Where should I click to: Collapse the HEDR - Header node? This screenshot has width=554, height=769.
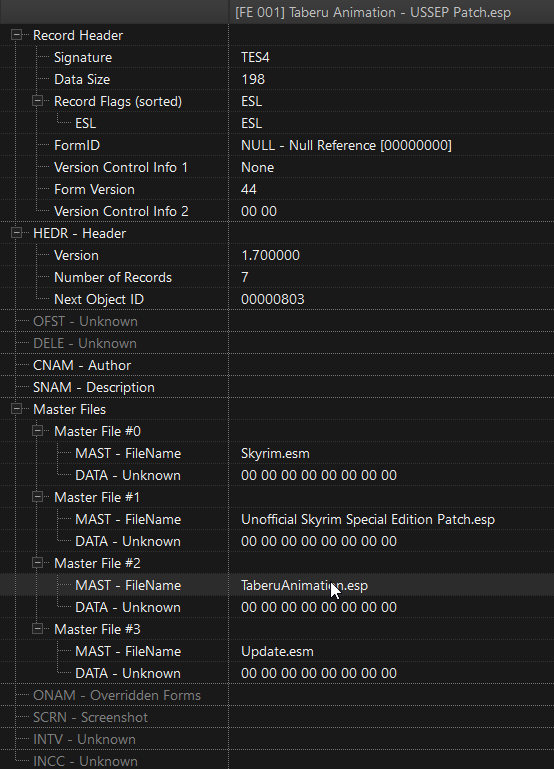pyautogui.click(x=17, y=233)
